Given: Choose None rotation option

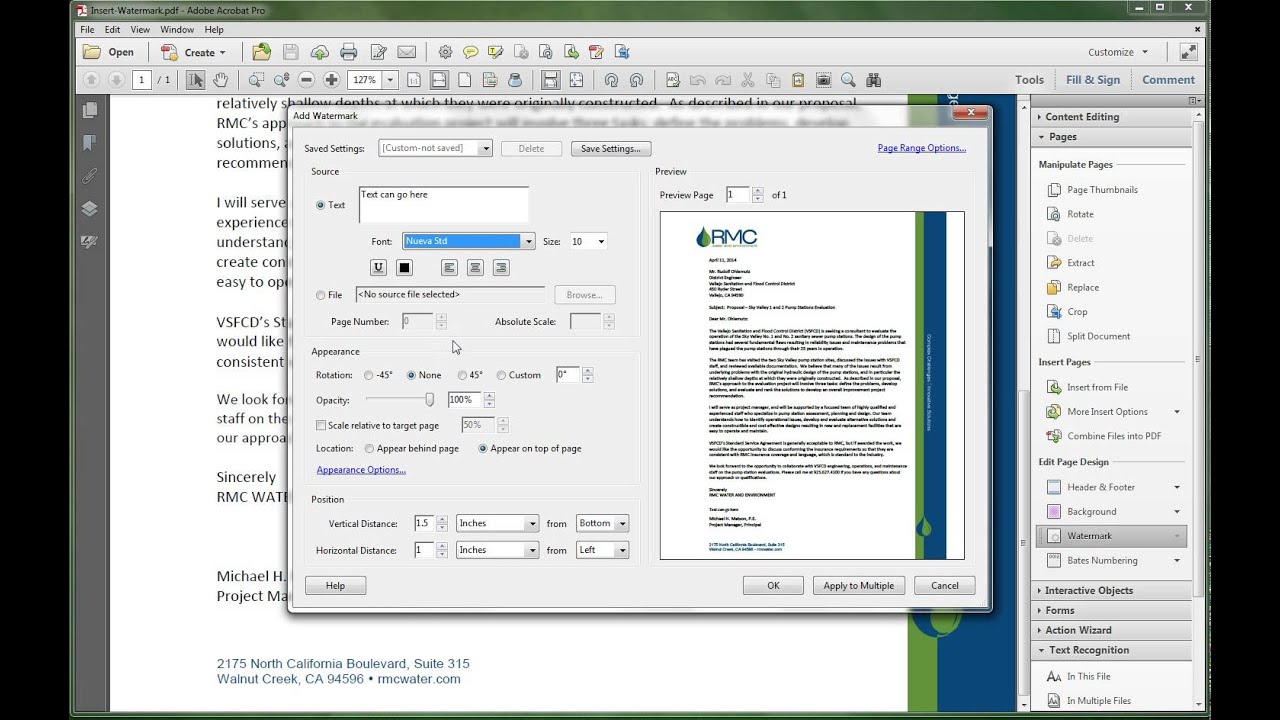Looking at the screenshot, I should click(x=411, y=375).
